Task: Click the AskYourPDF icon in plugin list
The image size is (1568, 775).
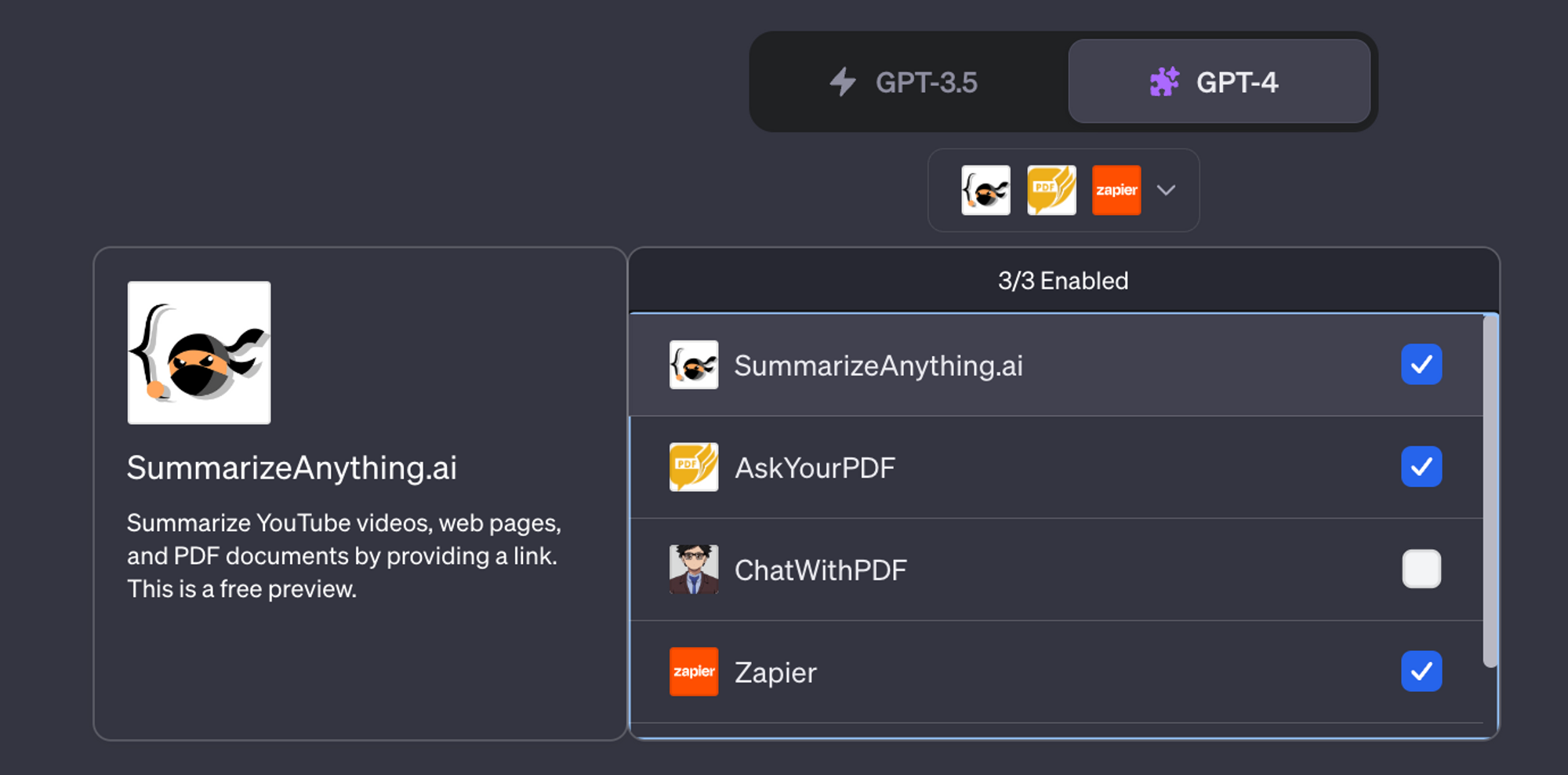Action: pos(693,467)
